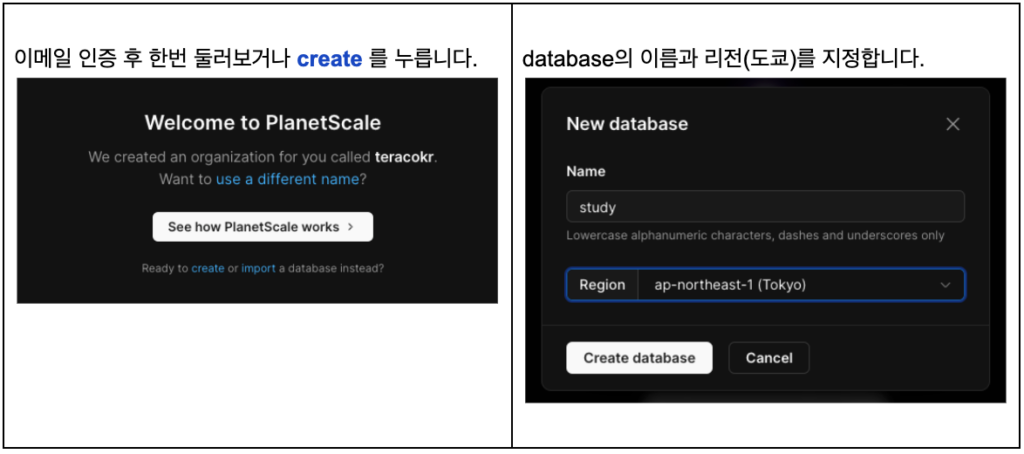Expand the Region chevron arrow
Viewport: 1024px width, 454px height.
945,285
